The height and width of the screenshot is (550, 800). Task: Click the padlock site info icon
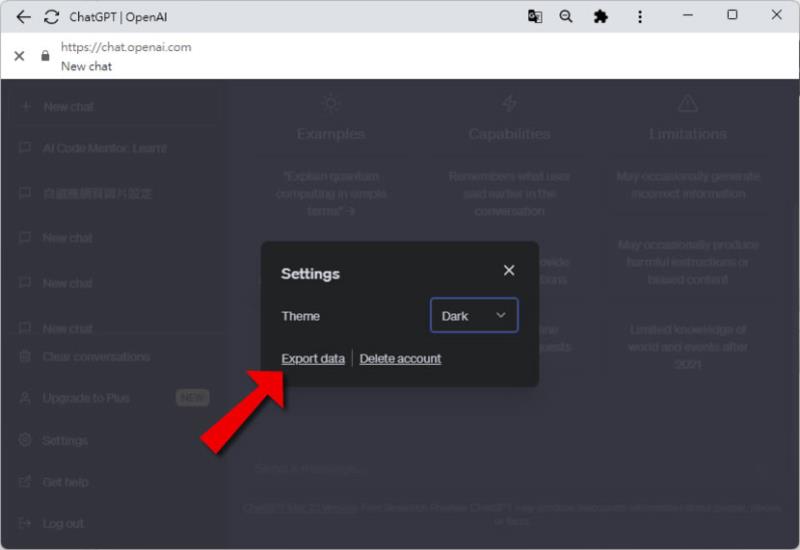coord(45,56)
